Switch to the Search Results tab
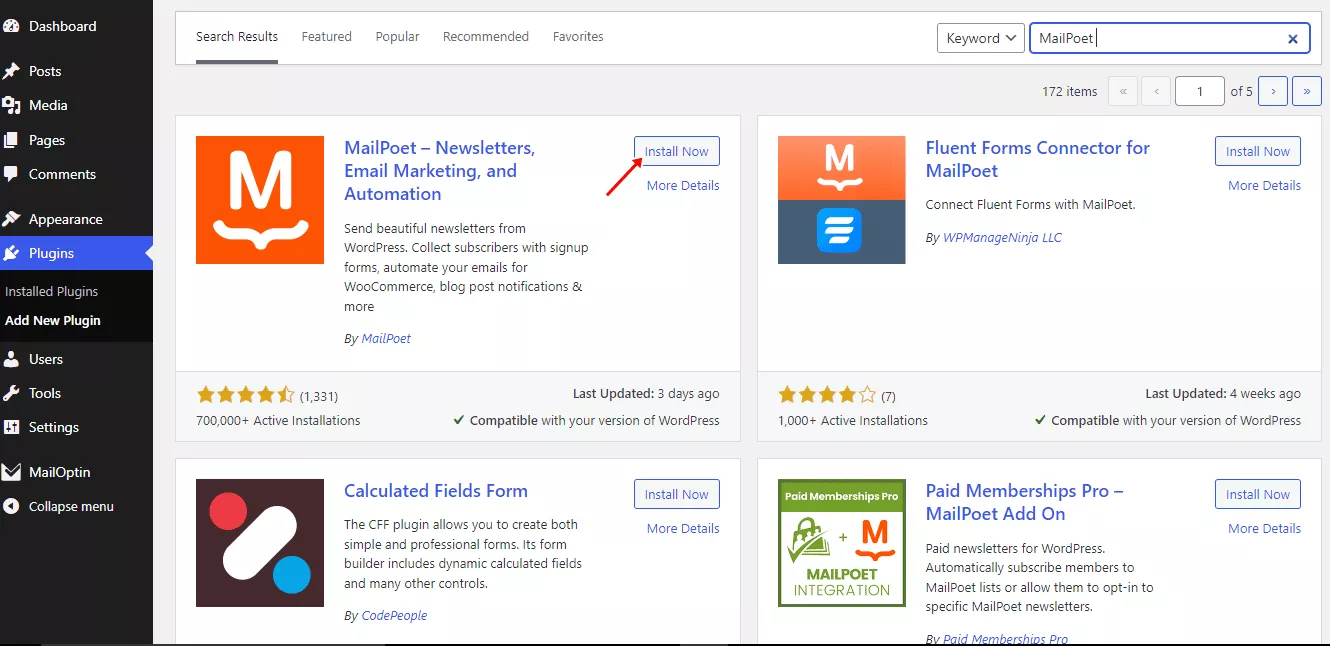1330x646 pixels. [x=237, y=37]
